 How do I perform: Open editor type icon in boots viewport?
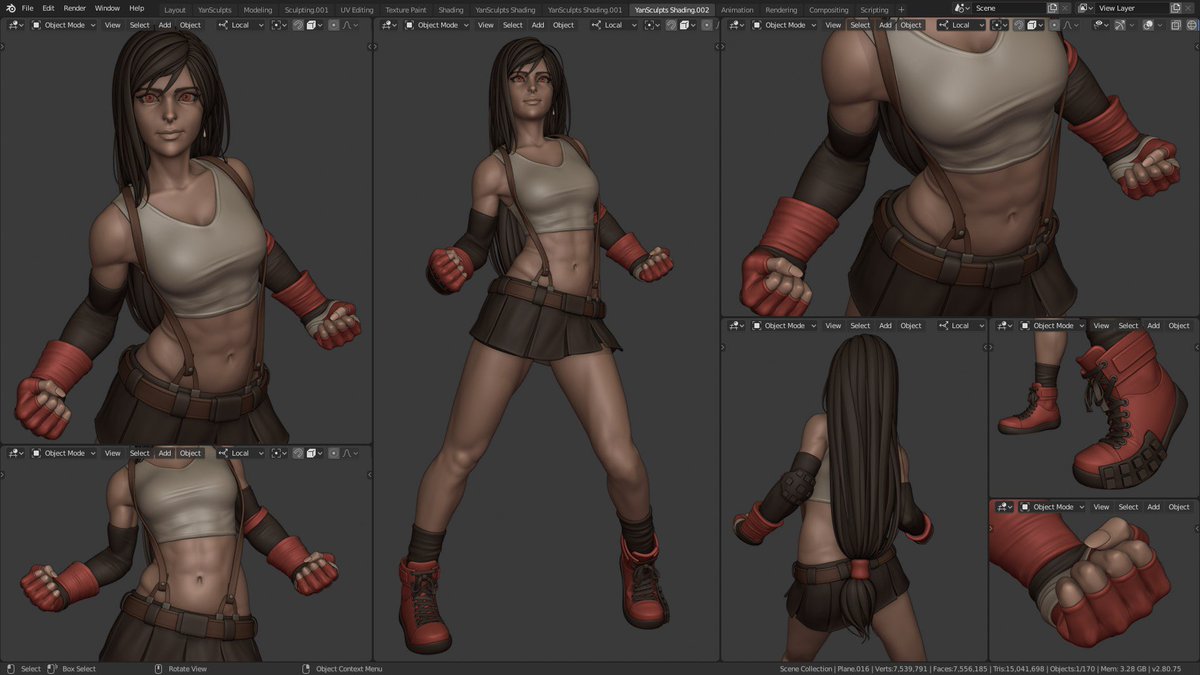tap(1005, 325)
